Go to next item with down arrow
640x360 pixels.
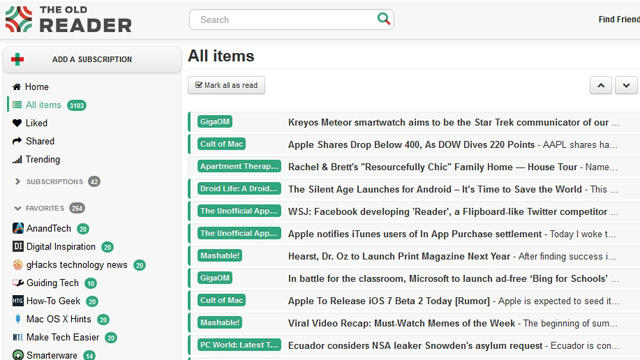[626, 85]
